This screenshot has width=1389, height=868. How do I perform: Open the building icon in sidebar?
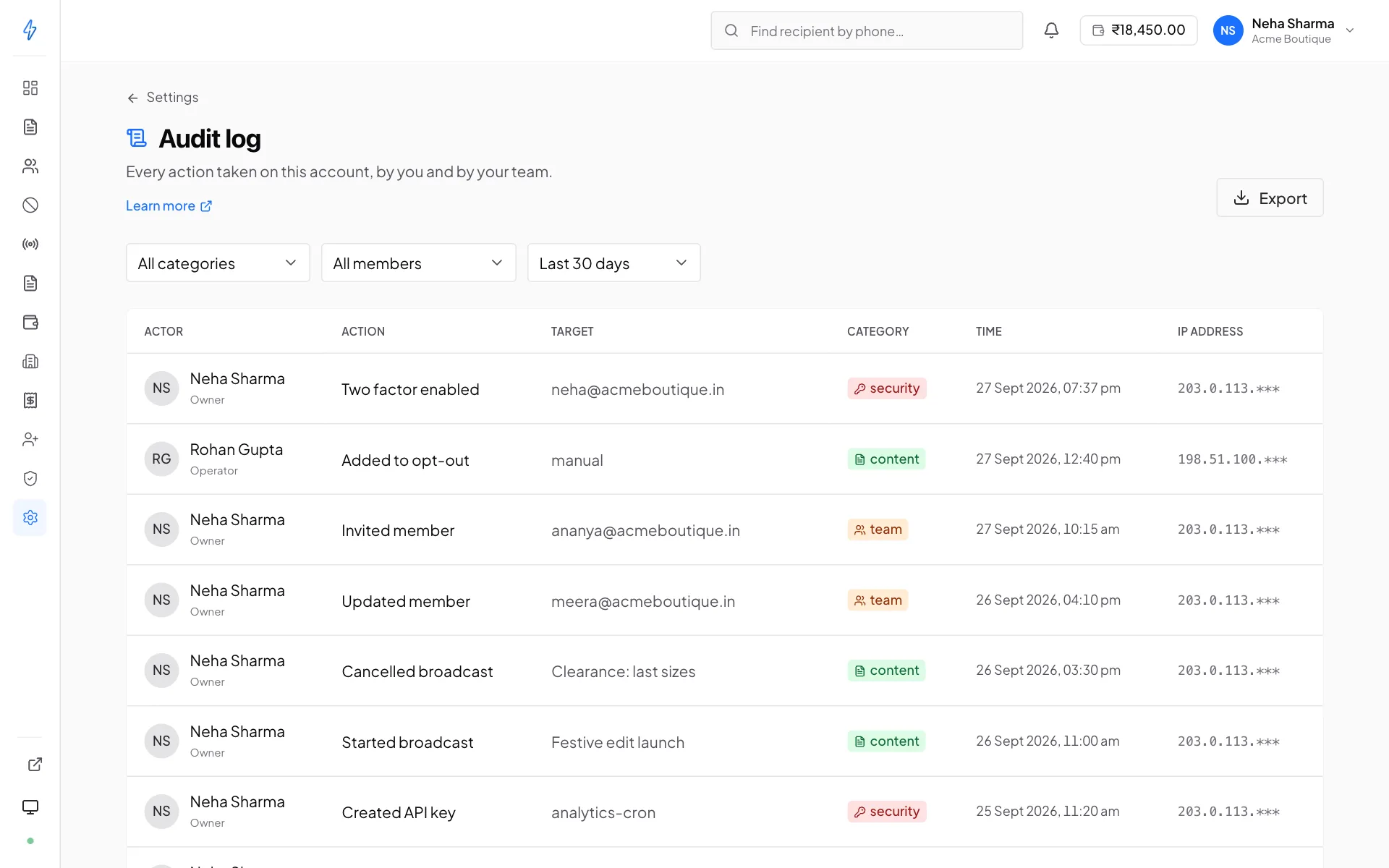point(30,362)
